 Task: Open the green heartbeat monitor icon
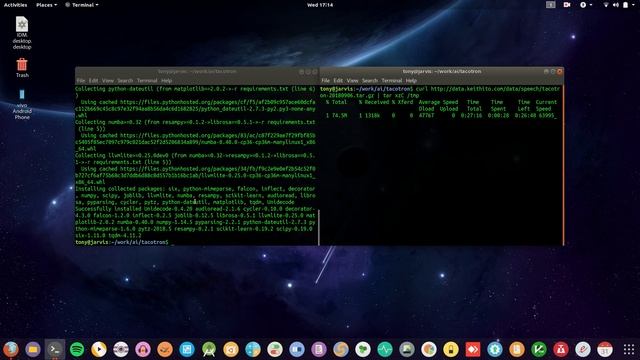pos(385,349)
